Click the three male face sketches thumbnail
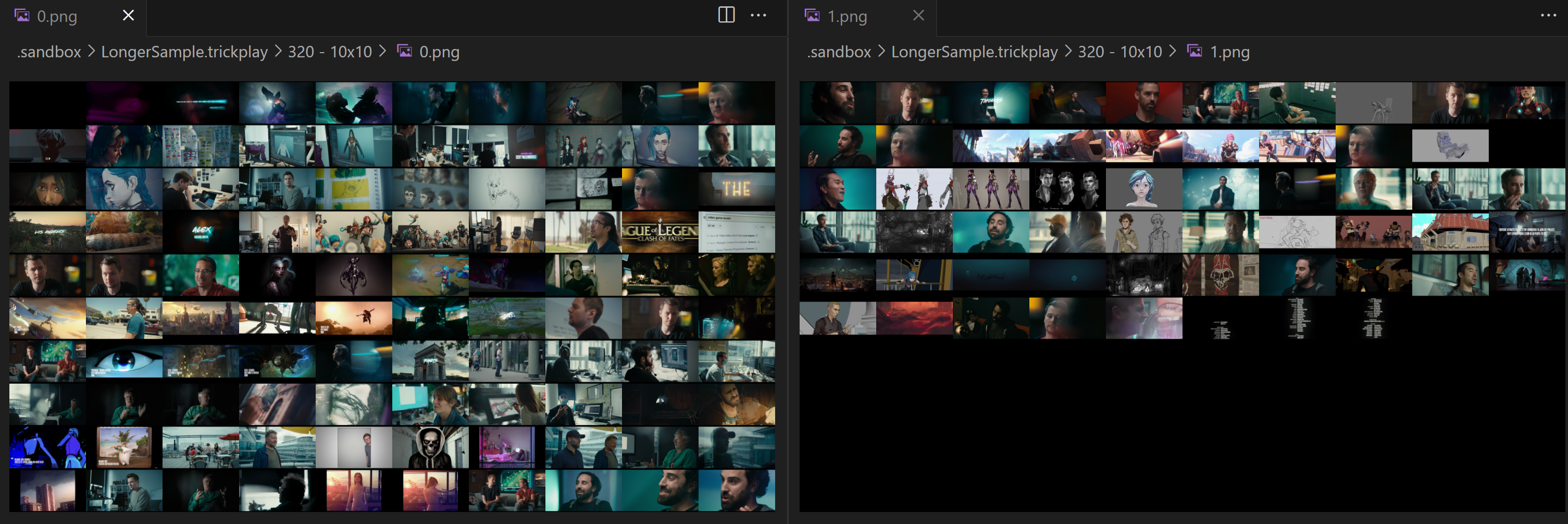1568x524 pixels. click(1067, 189)
